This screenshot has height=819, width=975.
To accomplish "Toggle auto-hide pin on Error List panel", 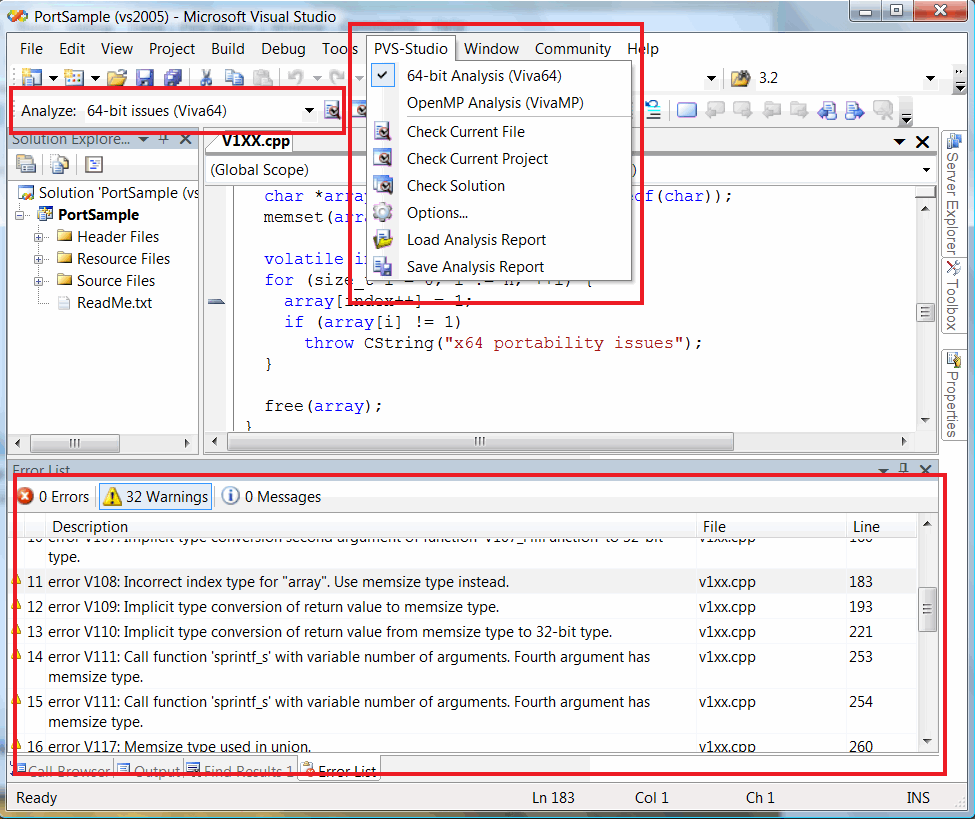I will 903,469.
